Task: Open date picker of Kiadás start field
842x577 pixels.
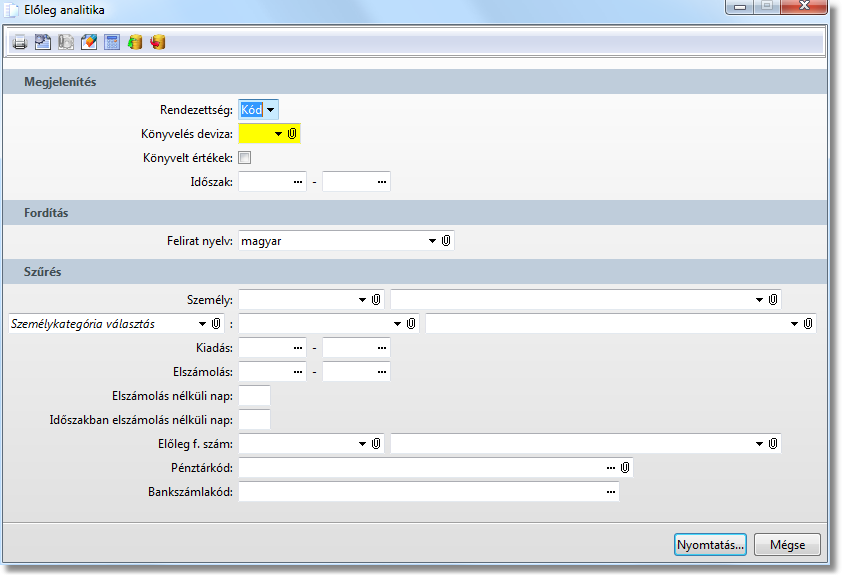Action: (298, 348)
